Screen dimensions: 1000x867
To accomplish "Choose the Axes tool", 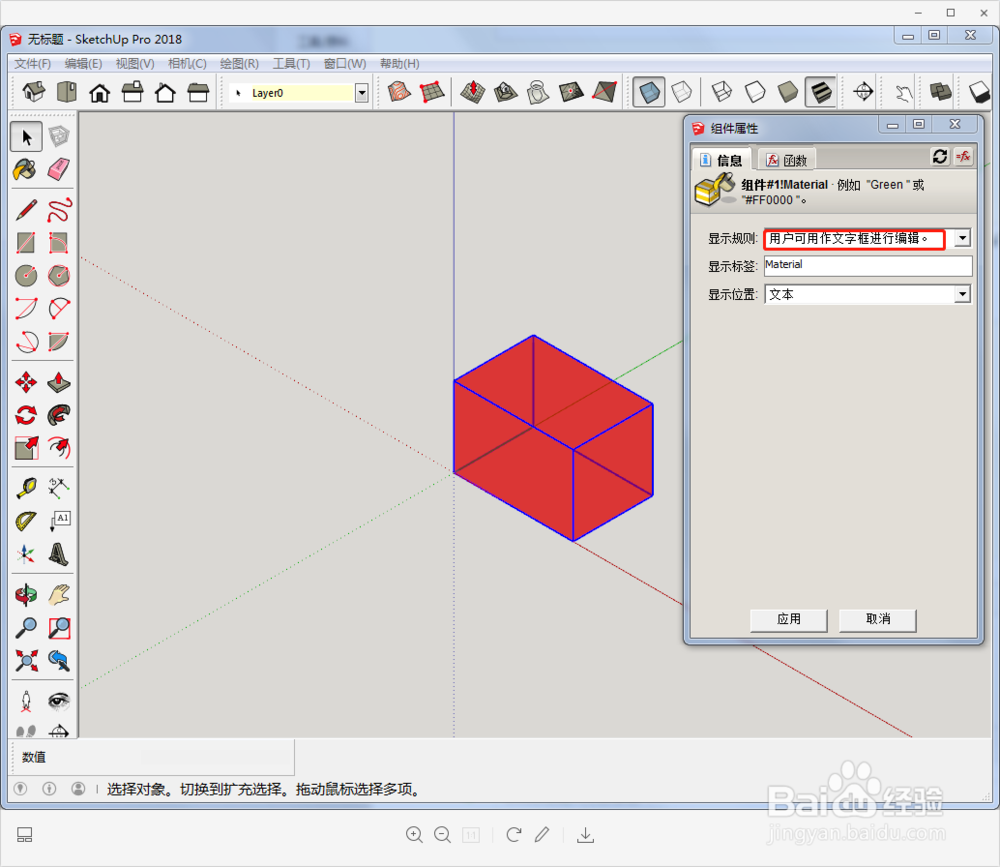I will click(26, 554).
